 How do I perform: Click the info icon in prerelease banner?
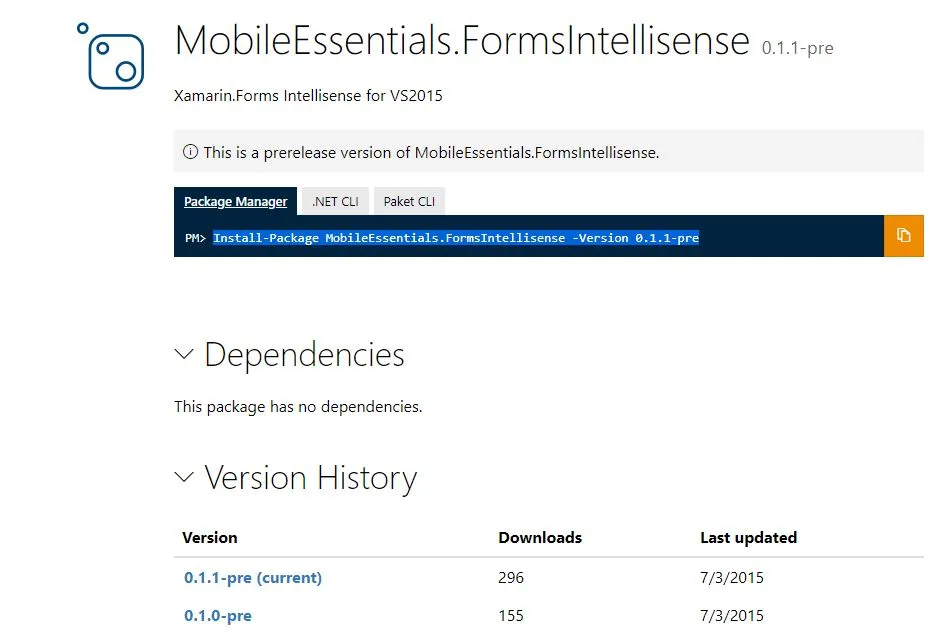point(190,153)
